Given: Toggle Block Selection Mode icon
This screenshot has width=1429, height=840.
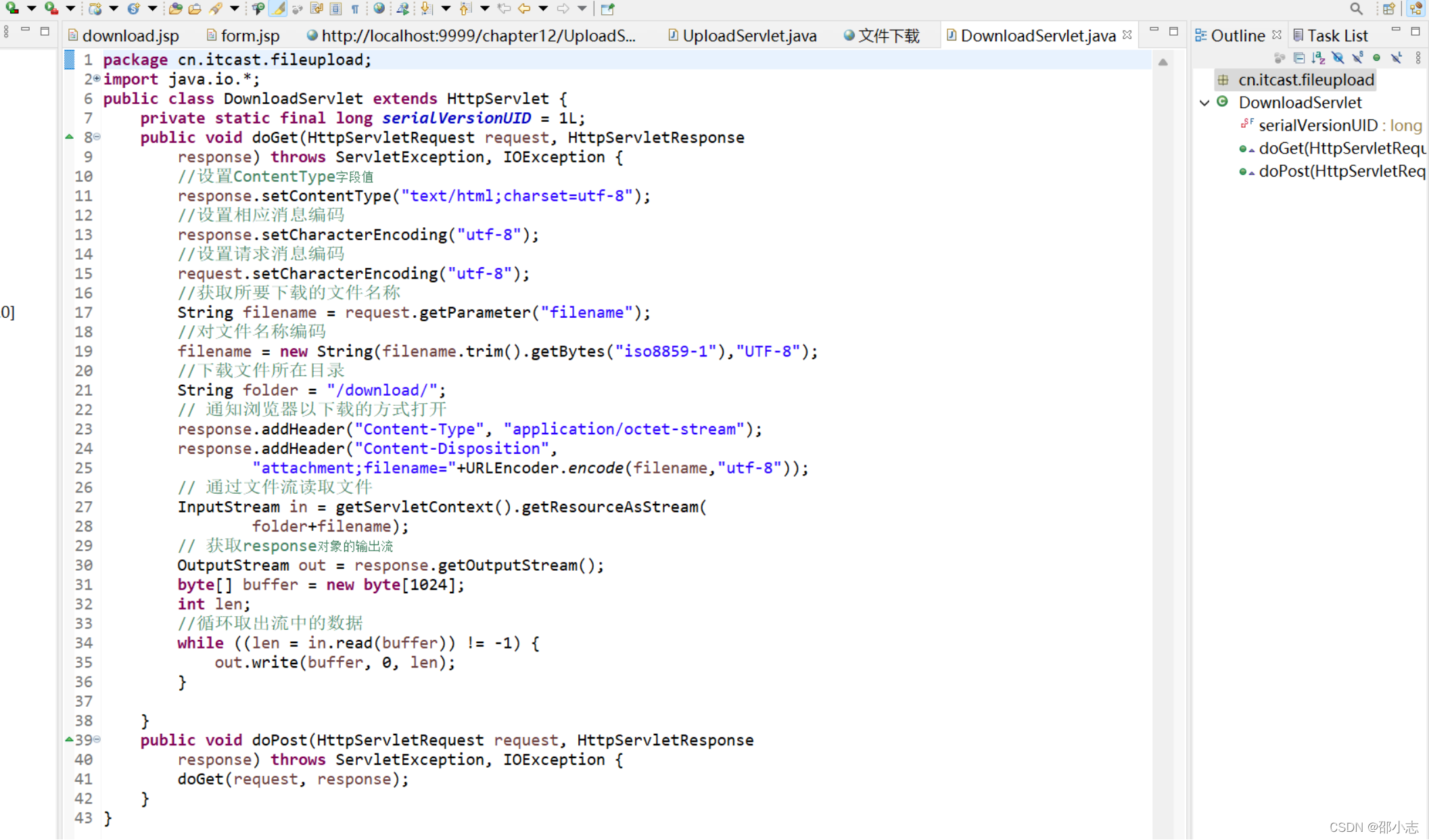Looking at the screenshot, I should point(317,9).
